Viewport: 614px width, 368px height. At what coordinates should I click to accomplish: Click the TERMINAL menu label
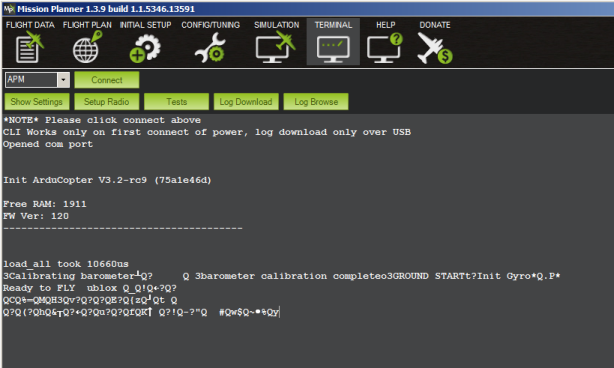tap(333, 25)
